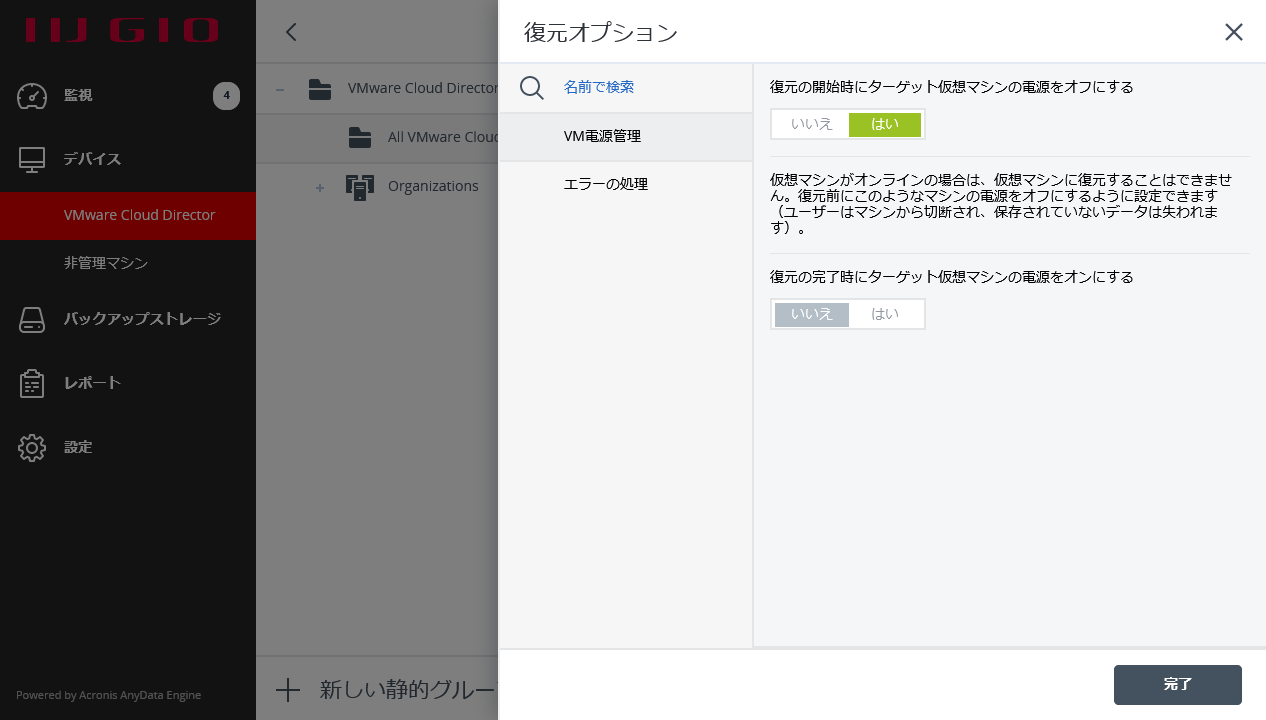Viewport: 1266px width, 720px height.
Task: Click the devices monitor icon
Action: tap(32, 160)
